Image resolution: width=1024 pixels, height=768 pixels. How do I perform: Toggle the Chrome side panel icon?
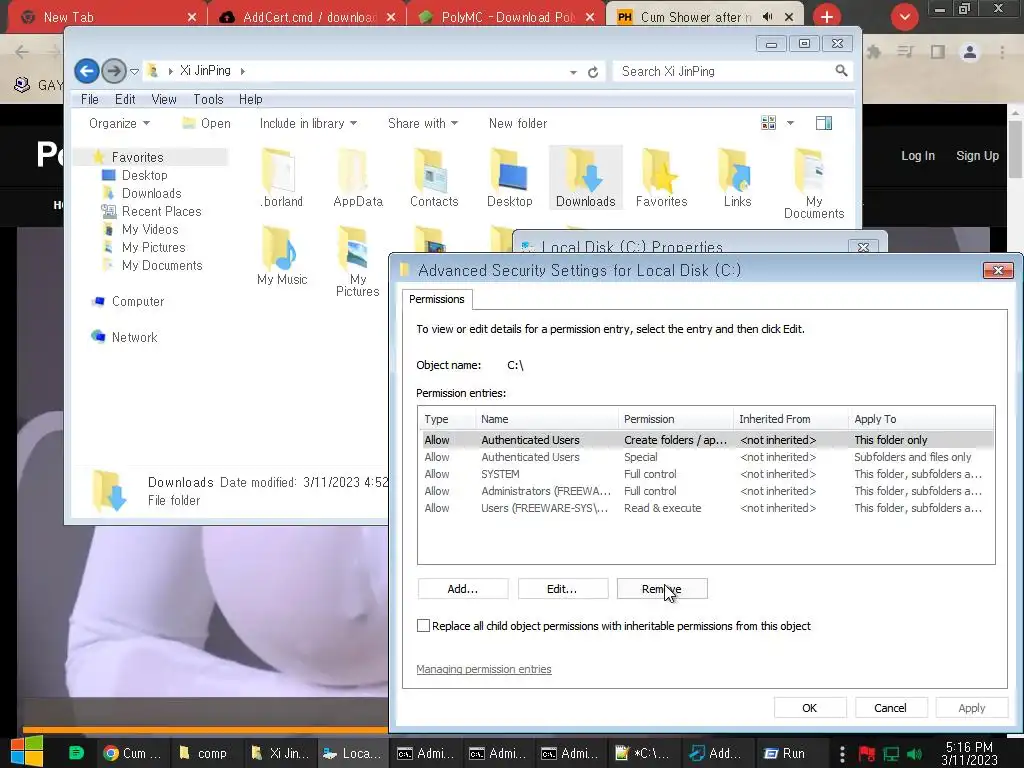(x=938, y=52)
